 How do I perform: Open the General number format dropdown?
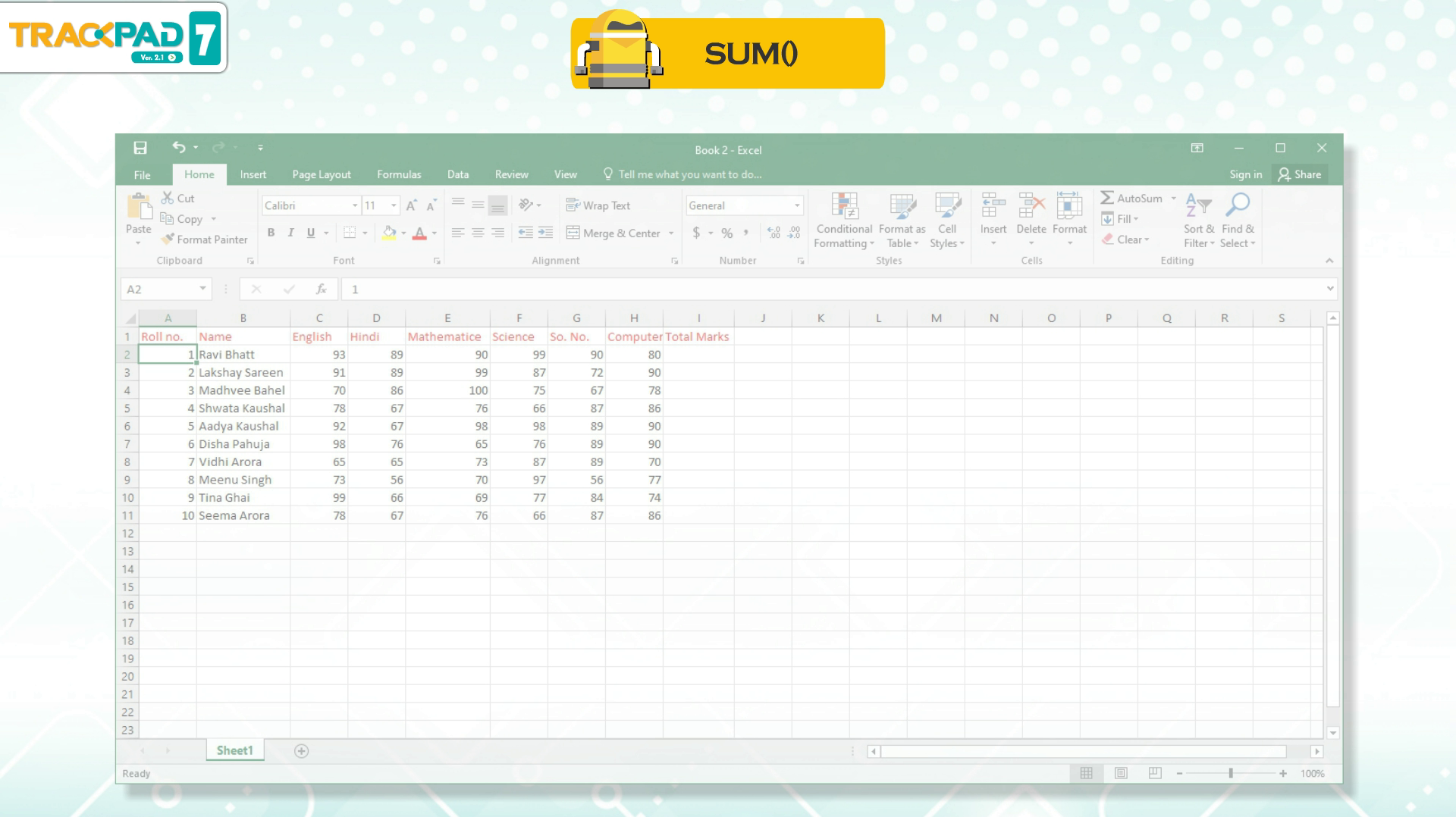coord(796,205)
